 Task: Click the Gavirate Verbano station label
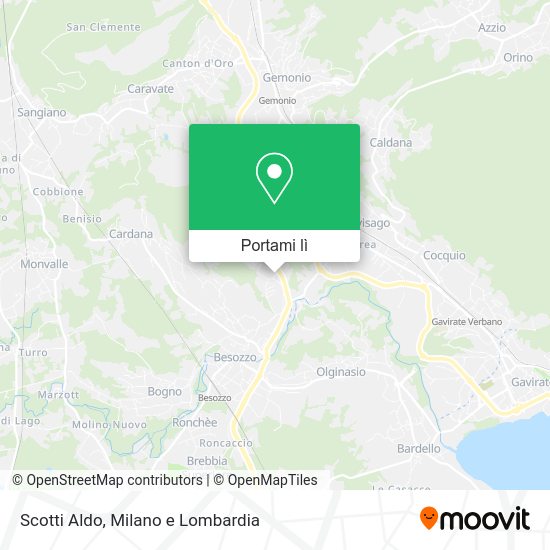click(467, 322)
